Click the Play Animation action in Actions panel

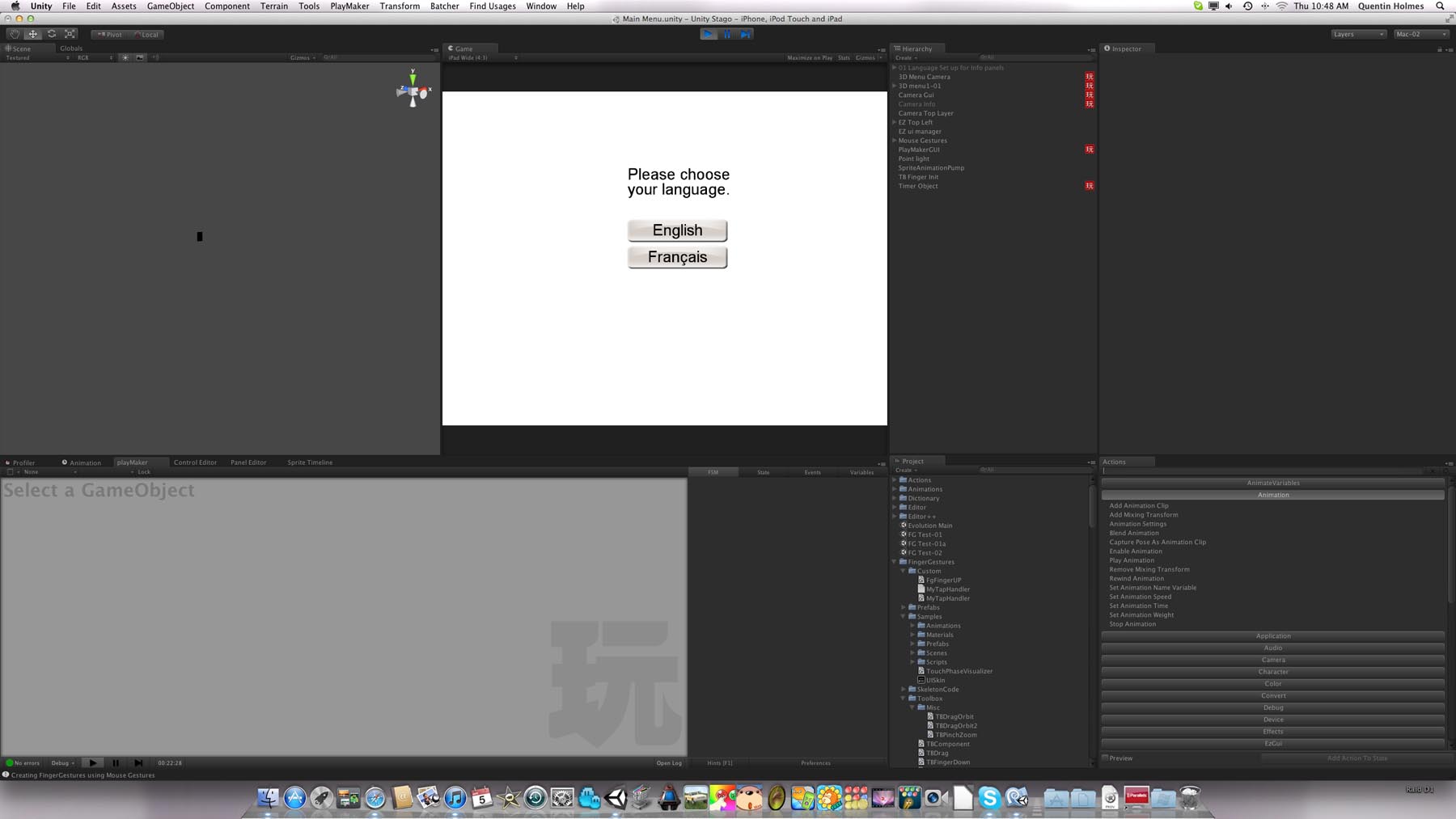pos(1132,559)
